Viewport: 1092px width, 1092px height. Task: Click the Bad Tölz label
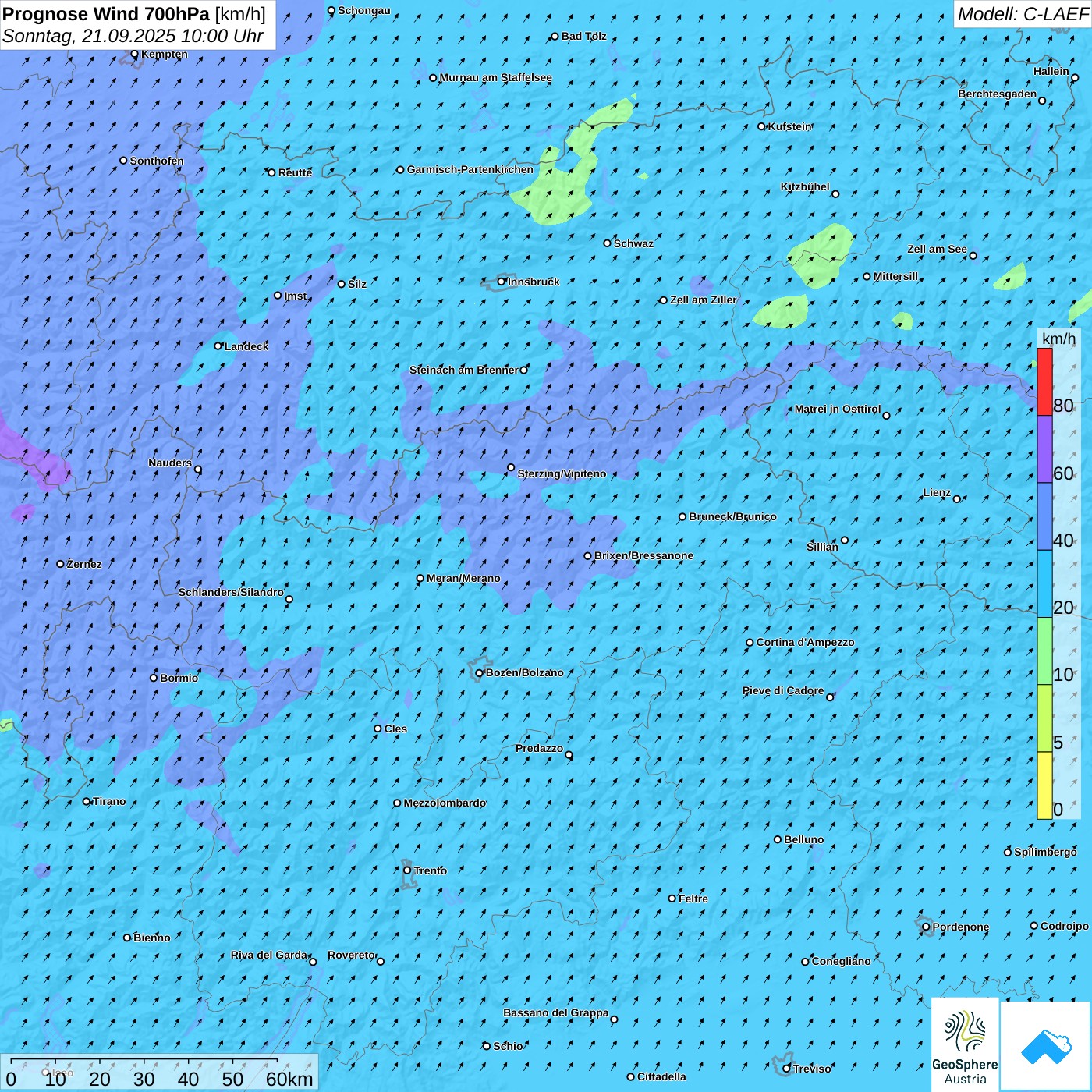tap(583, 36)
